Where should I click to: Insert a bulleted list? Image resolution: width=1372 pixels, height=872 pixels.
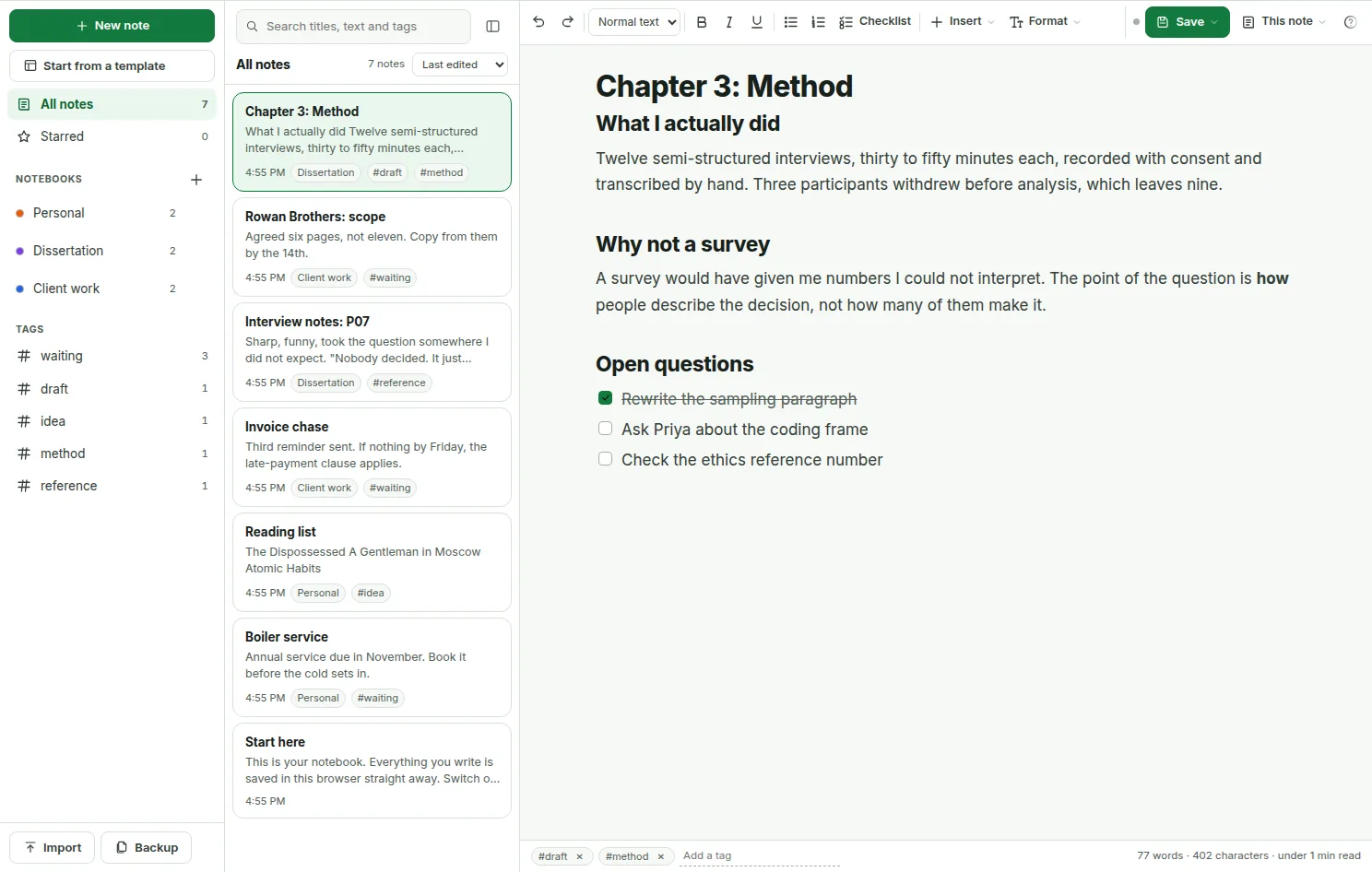(x=790, y=22)
